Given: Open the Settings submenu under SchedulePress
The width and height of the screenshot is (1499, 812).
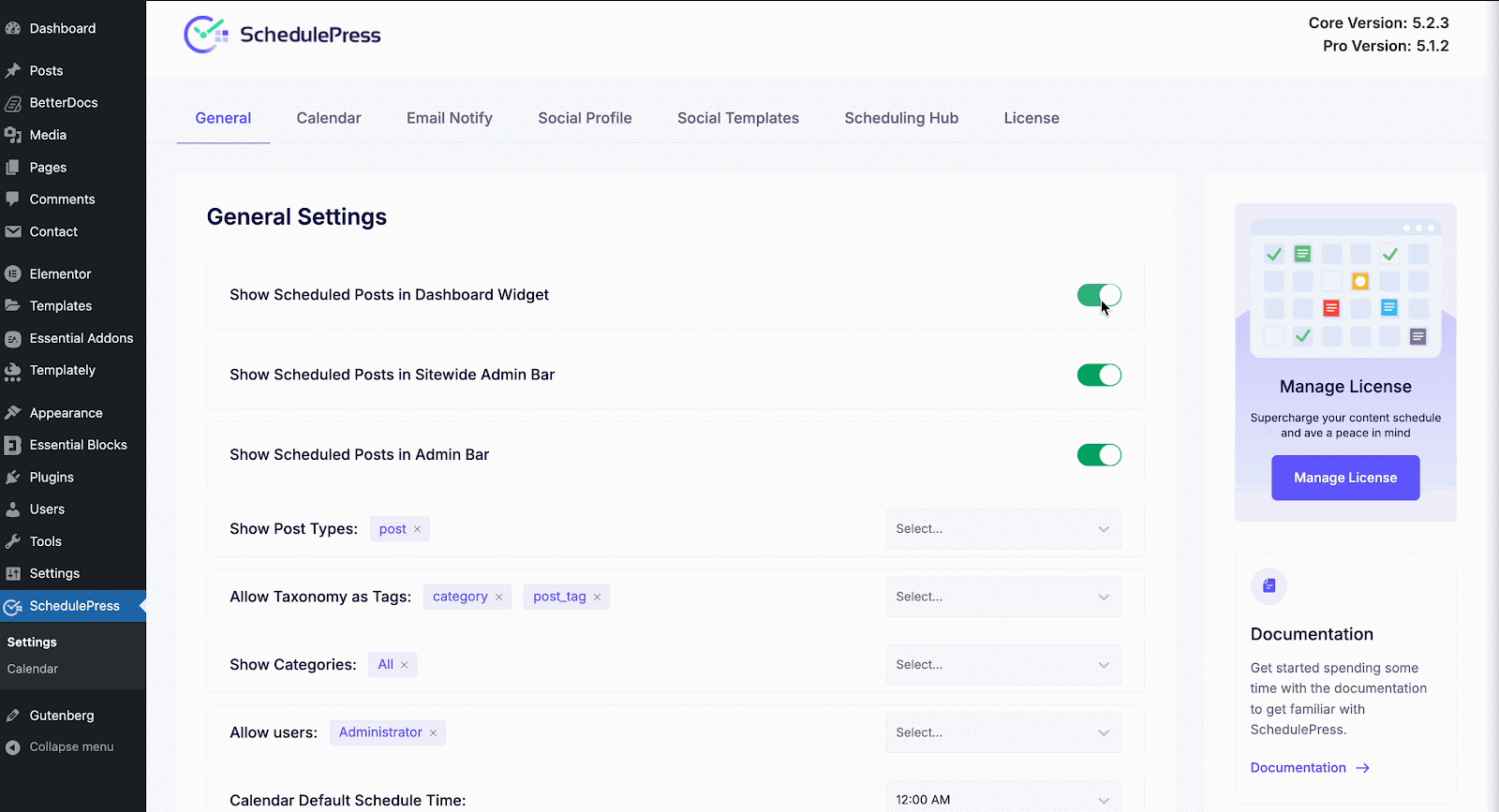Looking at the screenshot, I should point(32,642).
